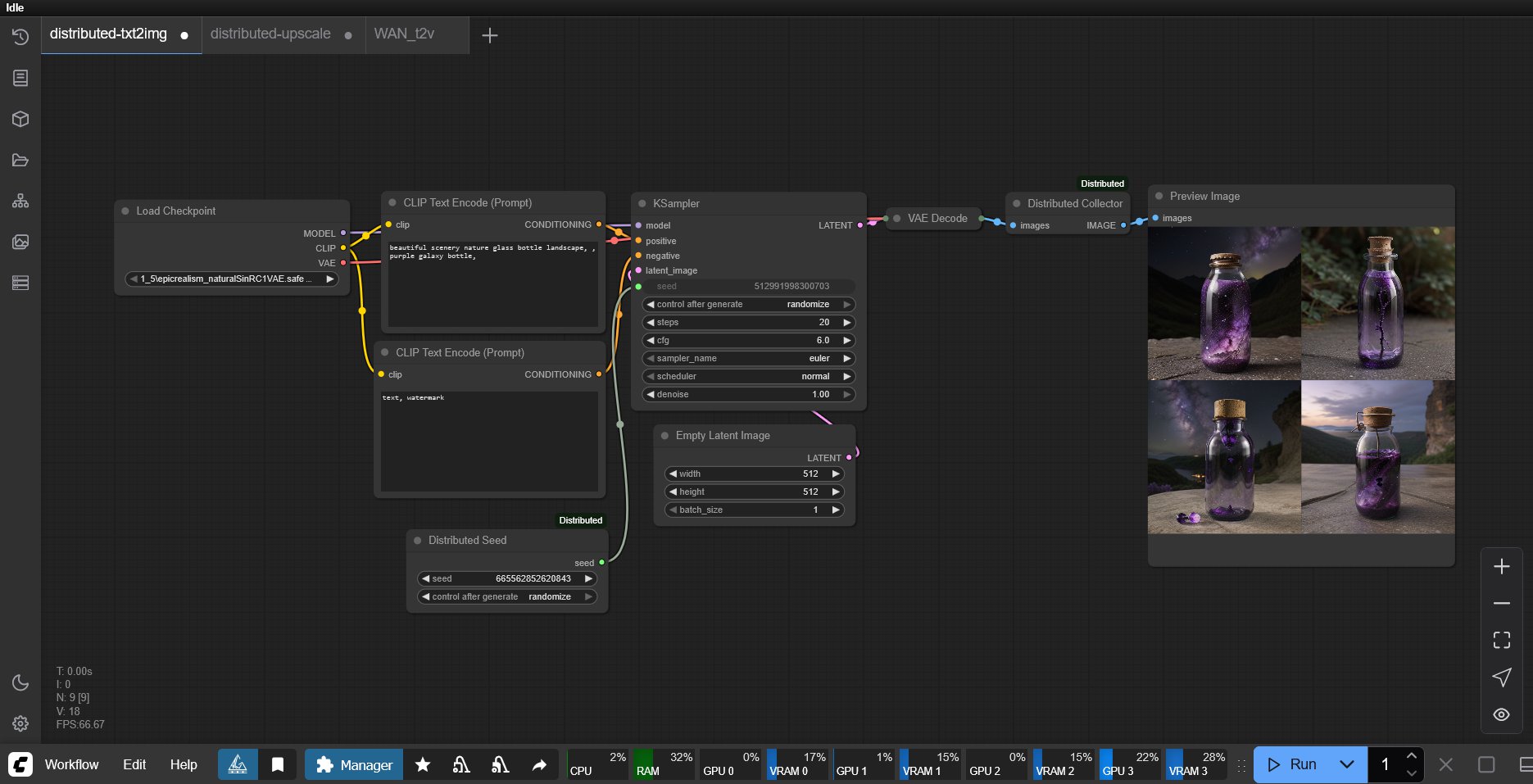
Task: Open the Run options dropdown arrow
Action: tap(1346, 764)
